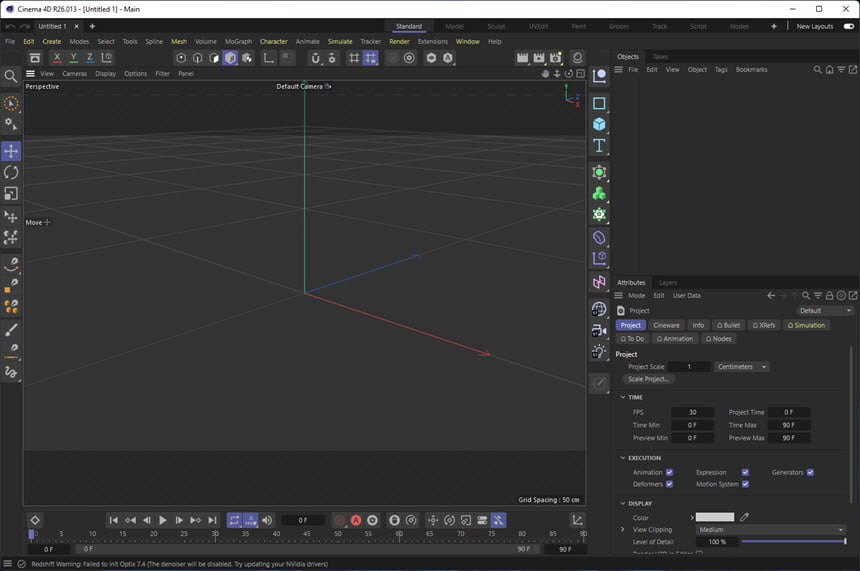Viewport: 860px width, 571px height.
Task: Toggle the Animation execution checkbox
Action: [x=669, y=472]
